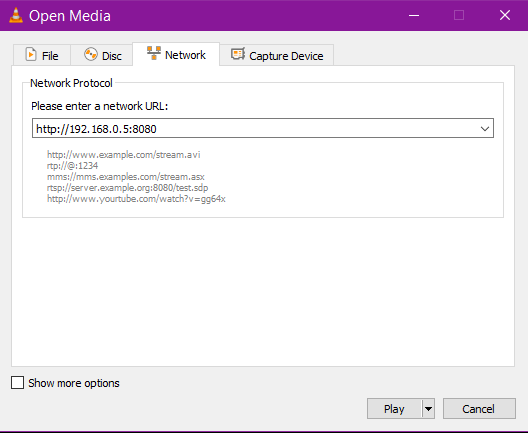Open the Play button's dropdown arrow

click(428, 409)
